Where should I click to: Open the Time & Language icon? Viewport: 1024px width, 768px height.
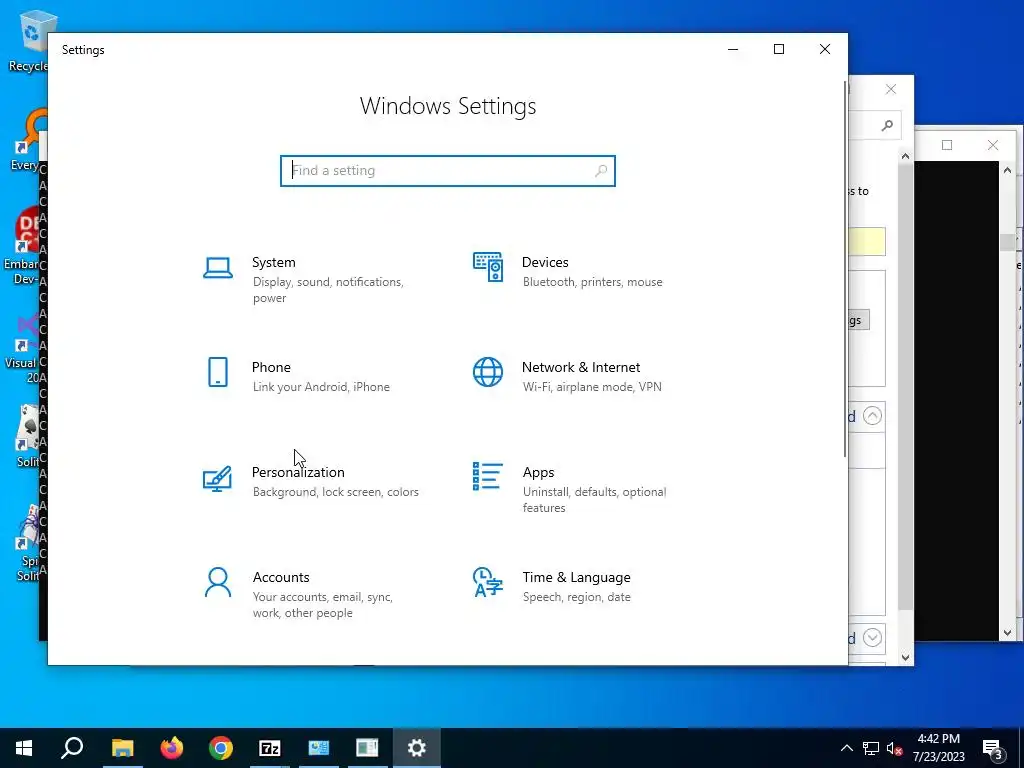click(488, 582)
